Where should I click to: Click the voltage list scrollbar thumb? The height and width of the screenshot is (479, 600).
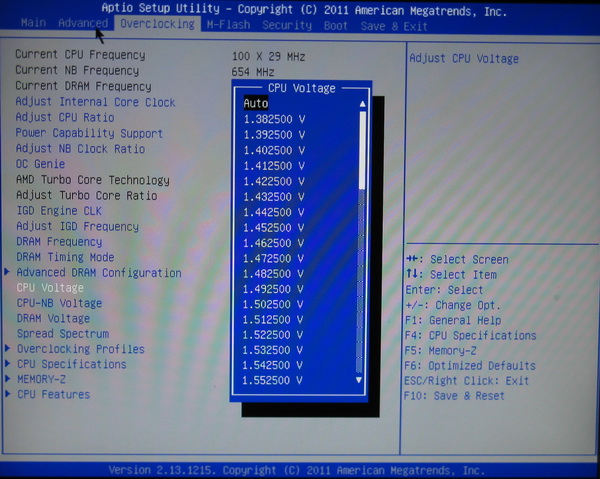(x=362, y=150)
